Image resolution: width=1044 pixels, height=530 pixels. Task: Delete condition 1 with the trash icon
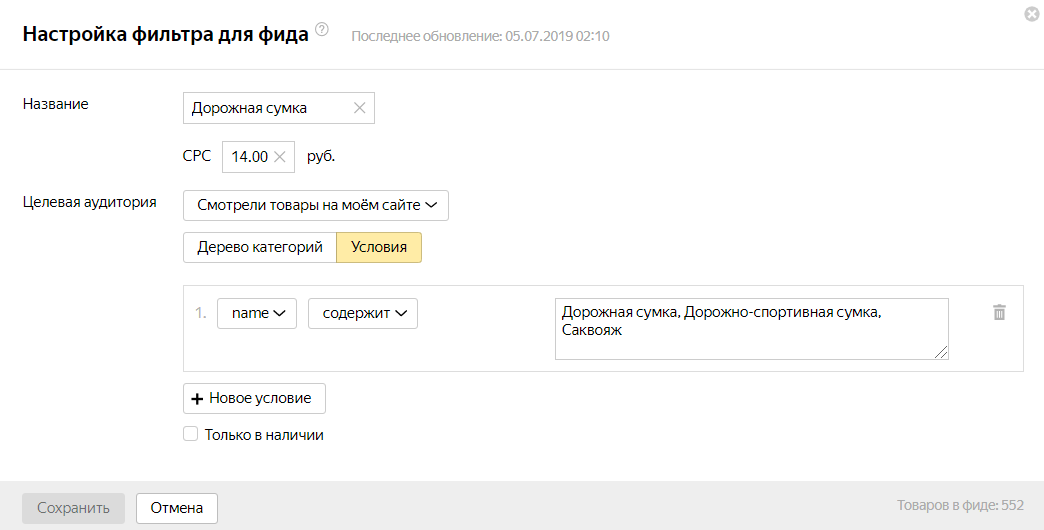click(x=998, y=312)
